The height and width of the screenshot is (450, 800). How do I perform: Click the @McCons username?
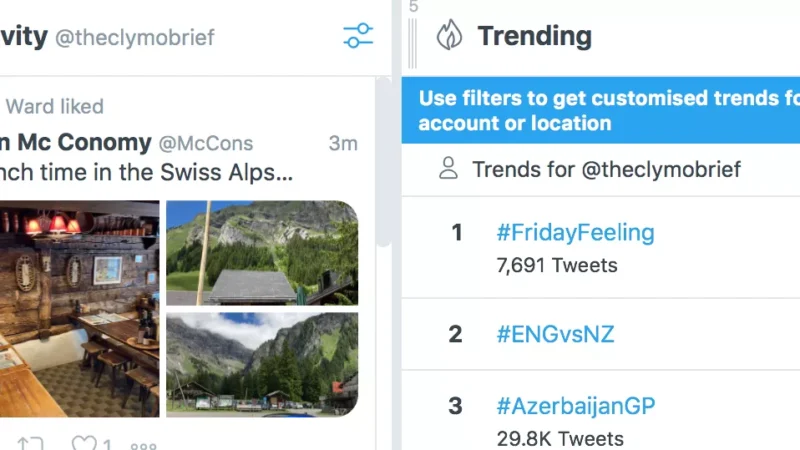(x=207, y=143)
